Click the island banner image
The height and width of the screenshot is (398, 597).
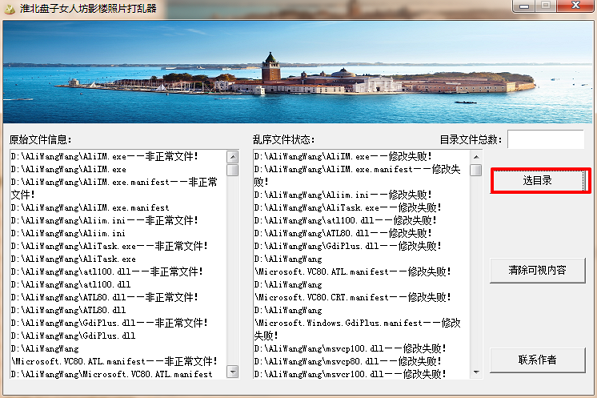point(298,72)
